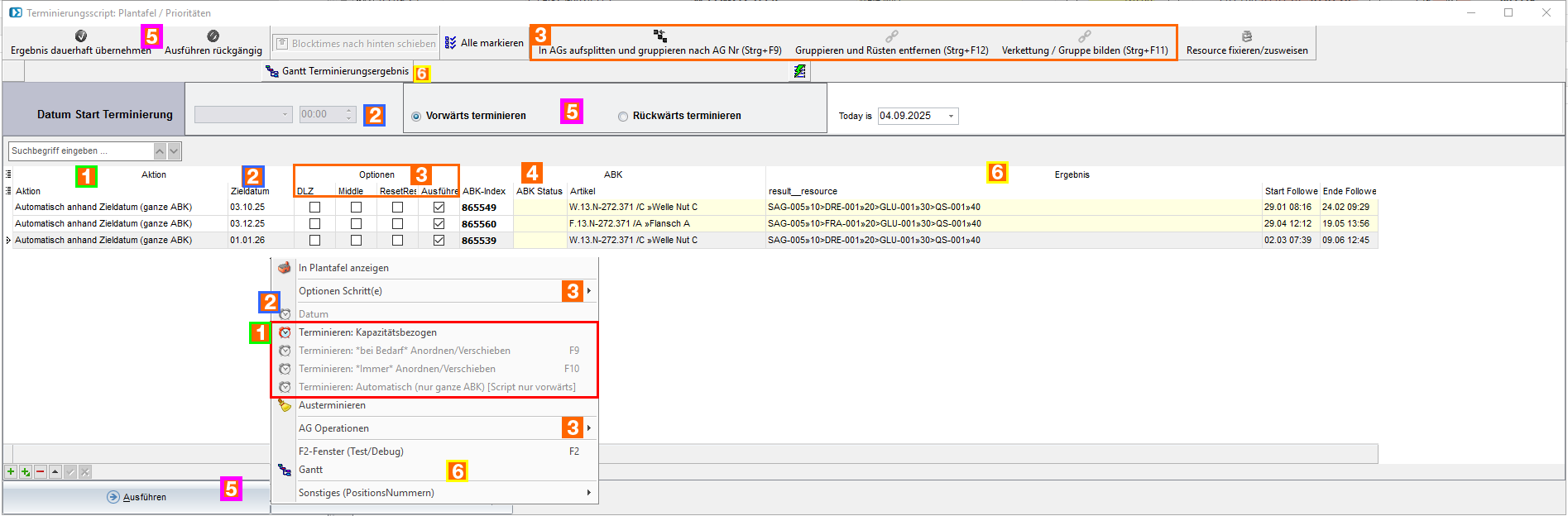Select the 'Vorwärts terminieren' radio button
Screen dimensions: 1568x516
416,117
